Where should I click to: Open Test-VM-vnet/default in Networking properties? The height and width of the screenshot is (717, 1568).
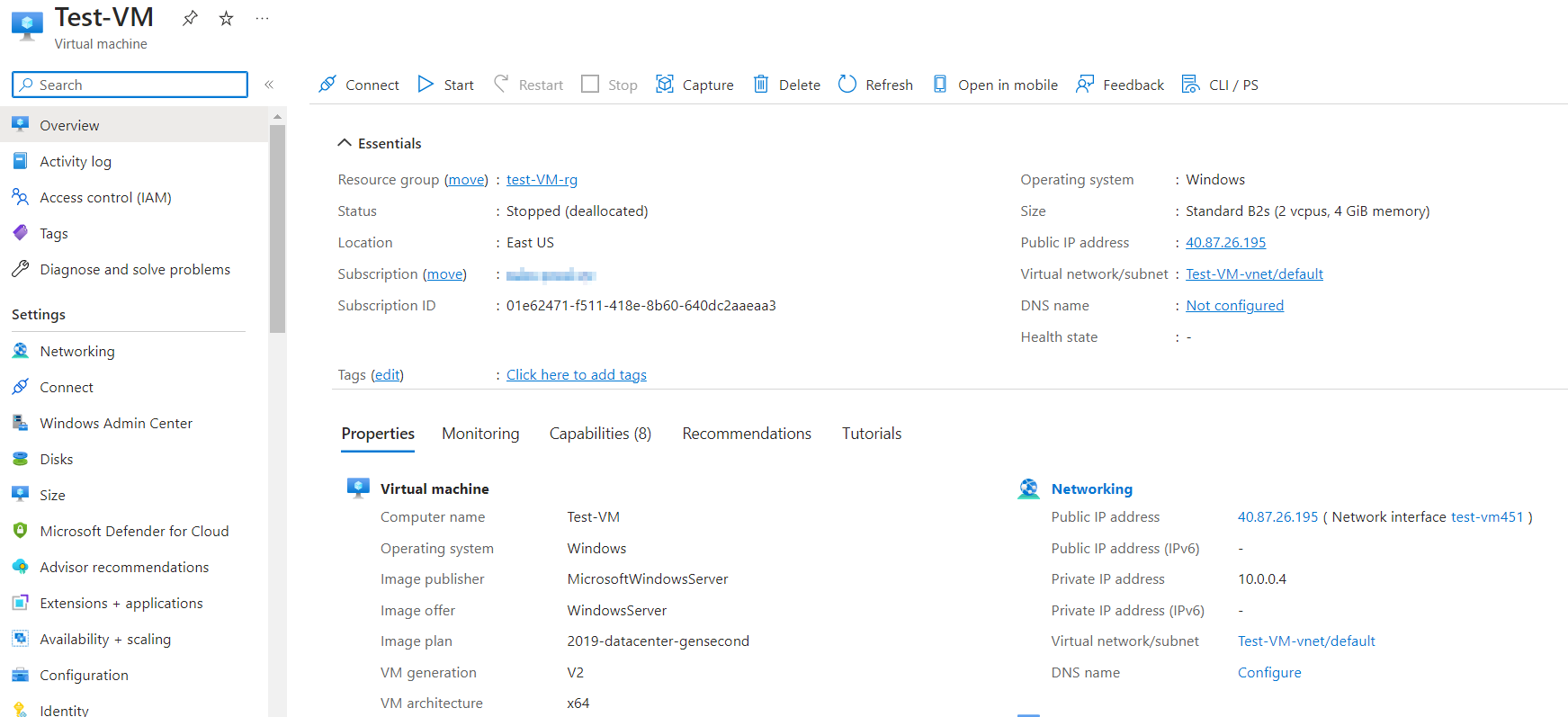(1306, 641)
